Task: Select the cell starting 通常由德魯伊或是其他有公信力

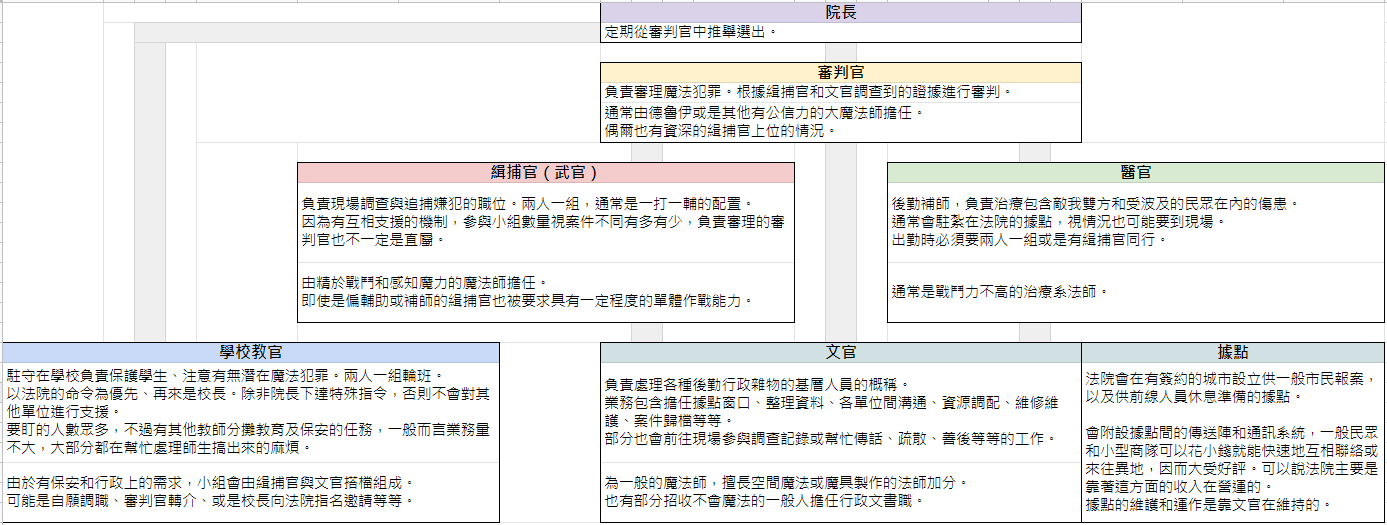Action: coord(841,122)
